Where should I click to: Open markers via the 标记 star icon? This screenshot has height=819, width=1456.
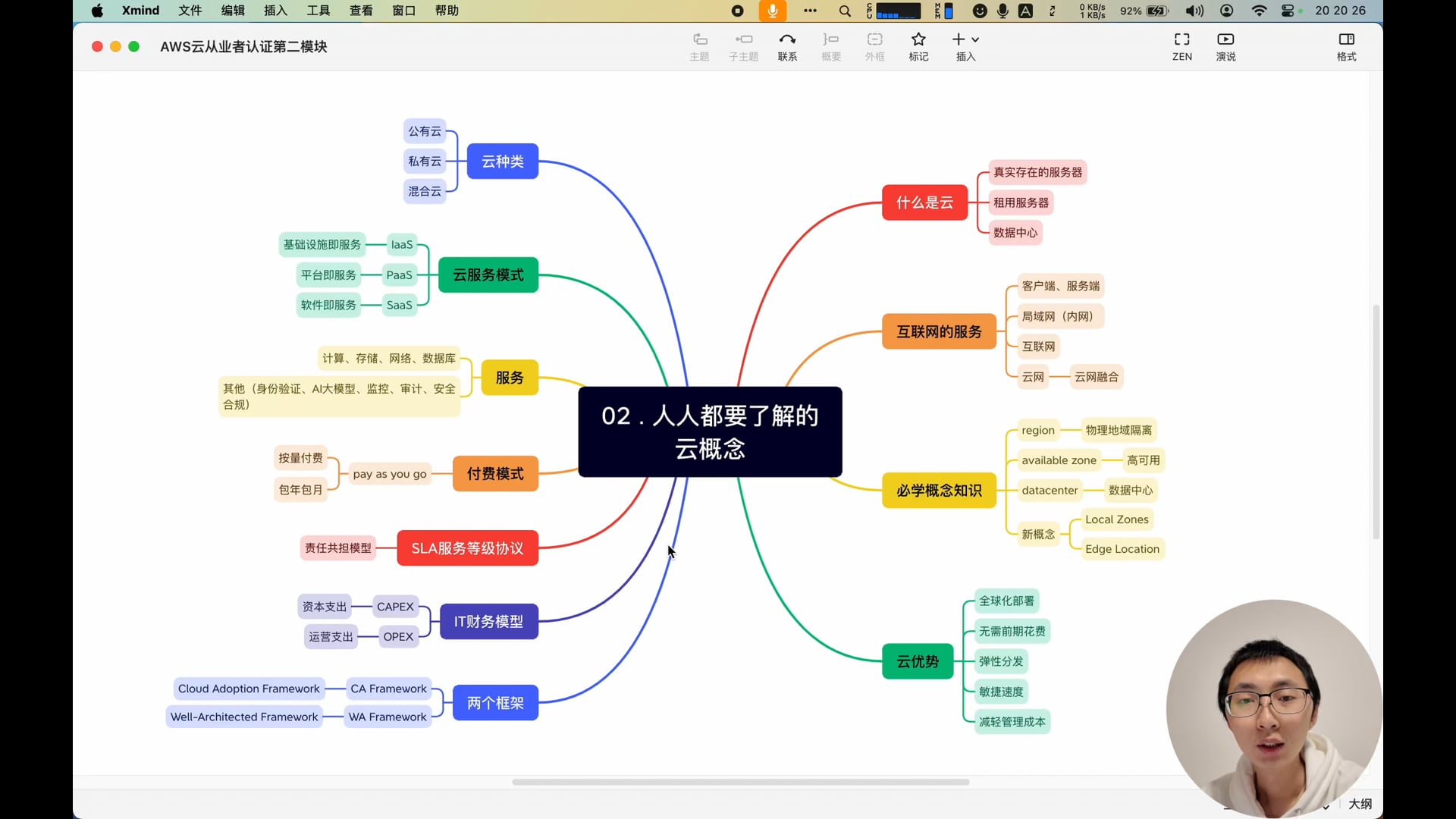click(918, 45)
